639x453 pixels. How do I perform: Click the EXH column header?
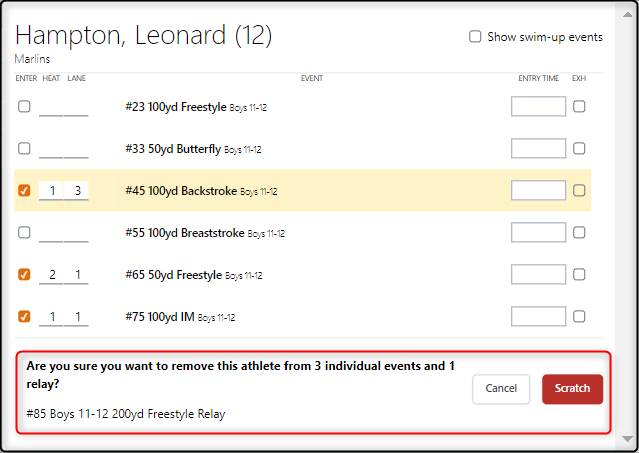tap(579, 78)
